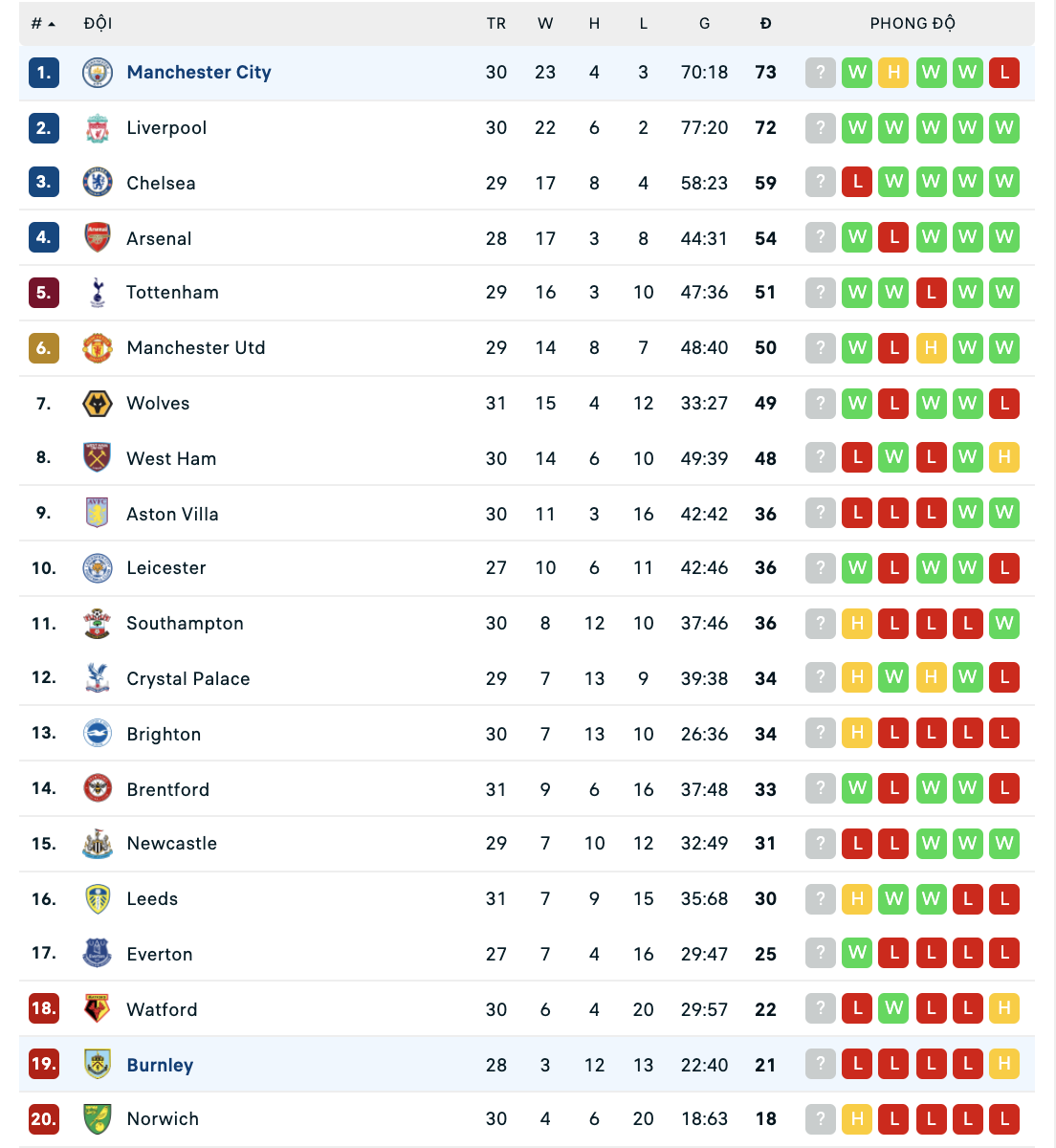Click the Manchester City club crest

(x=98, y=73)
